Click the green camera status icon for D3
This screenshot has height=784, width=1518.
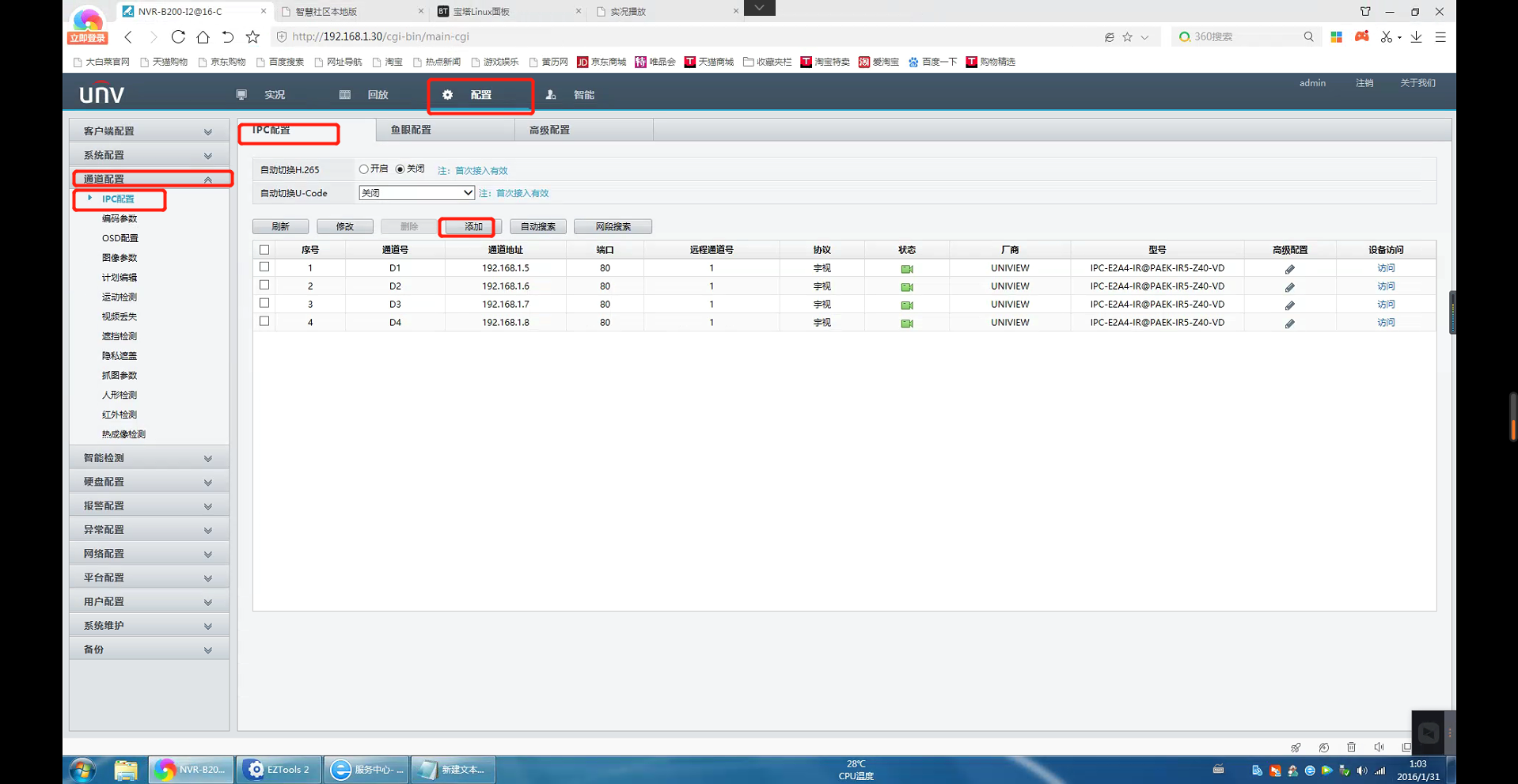(x=906, y=305)
